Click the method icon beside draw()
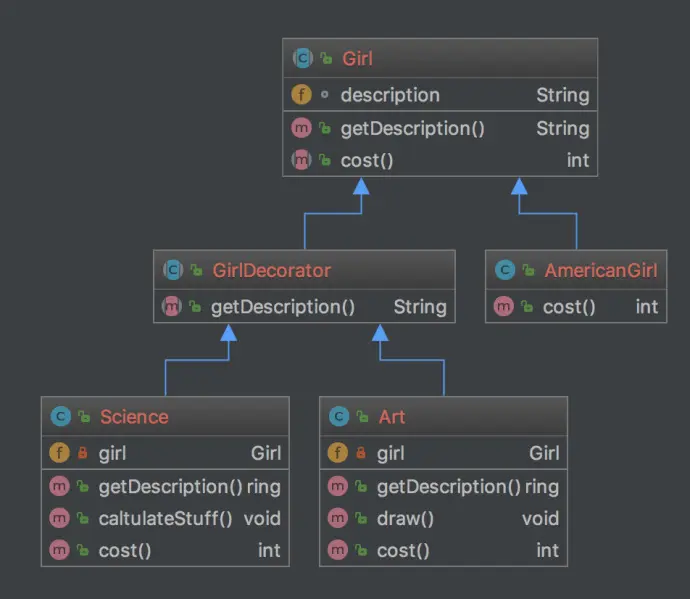 (339, 518)
